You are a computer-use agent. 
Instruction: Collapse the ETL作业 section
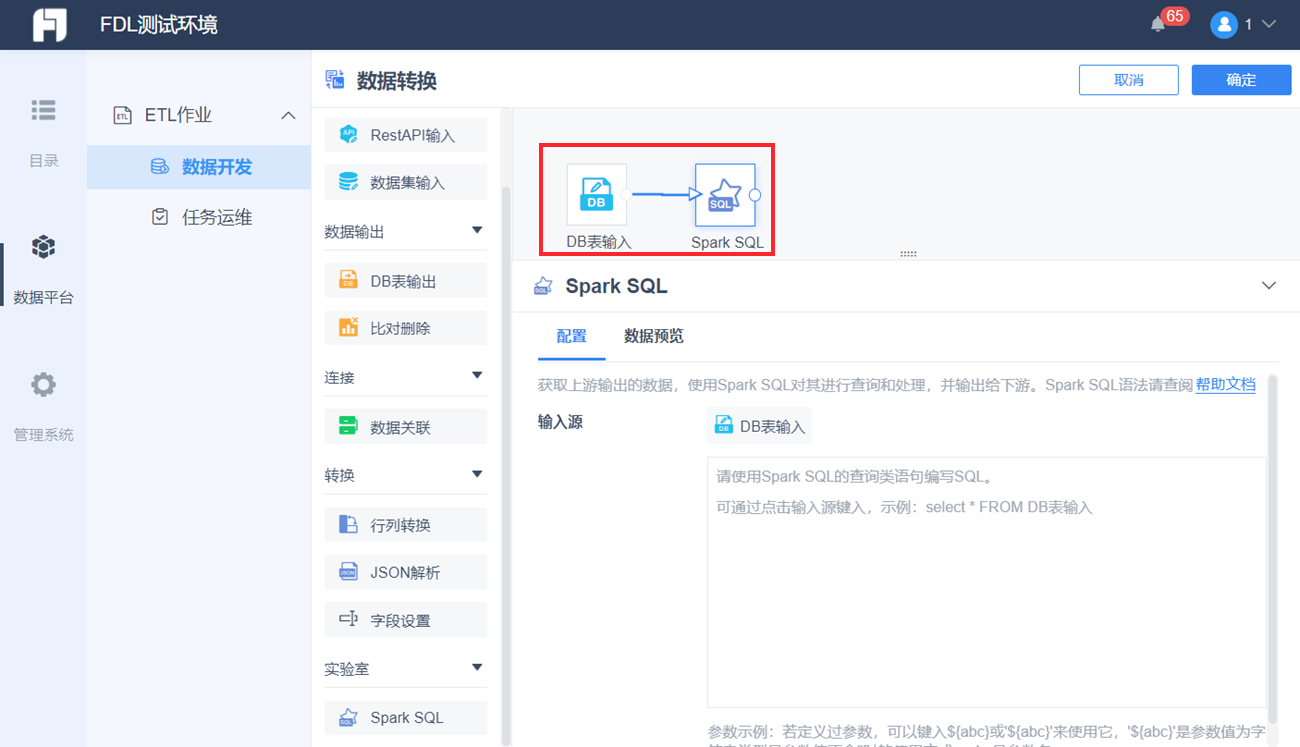tap(289, 115)
